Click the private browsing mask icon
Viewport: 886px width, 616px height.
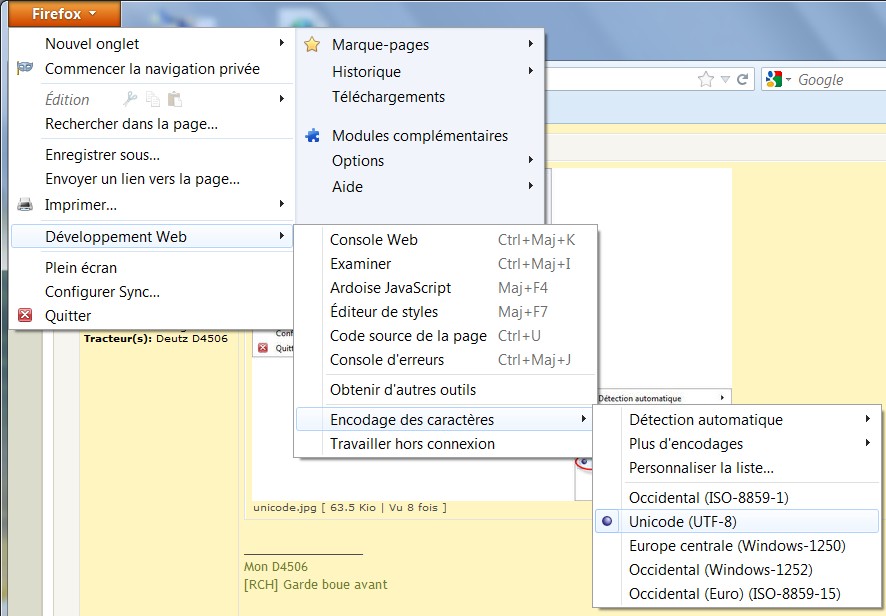coord(24,68)
